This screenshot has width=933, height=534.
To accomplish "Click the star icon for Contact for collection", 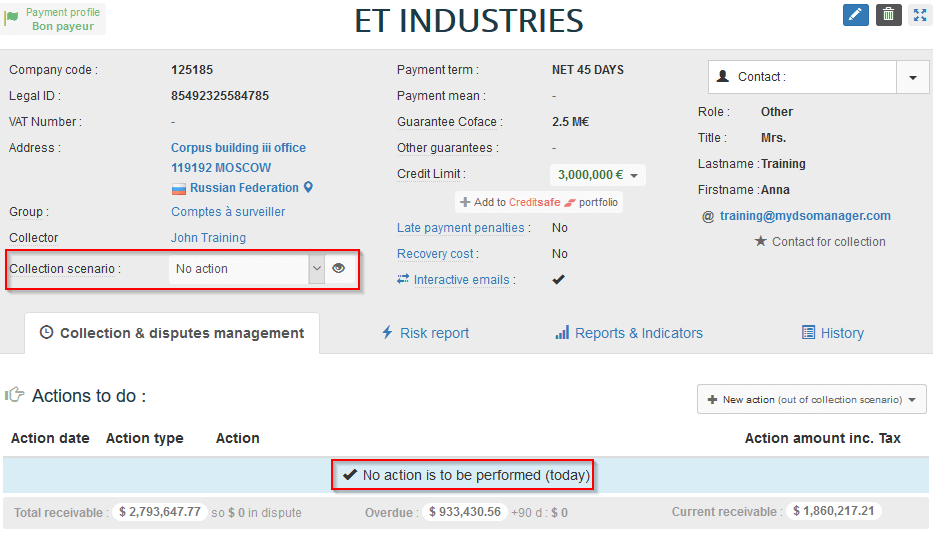I will click(x=760, y=241).
